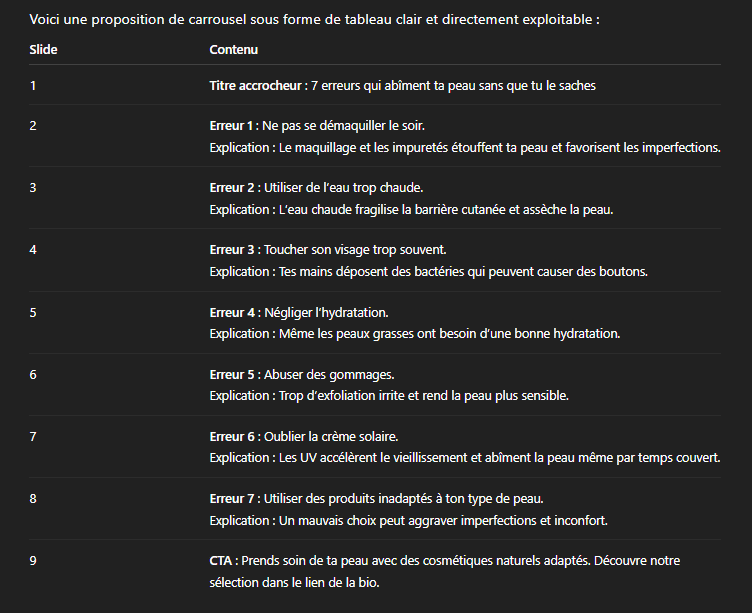Click the explanation about UV et vieillissement
The height and width of the screenshot is (613, 752).
click(464, 458)
